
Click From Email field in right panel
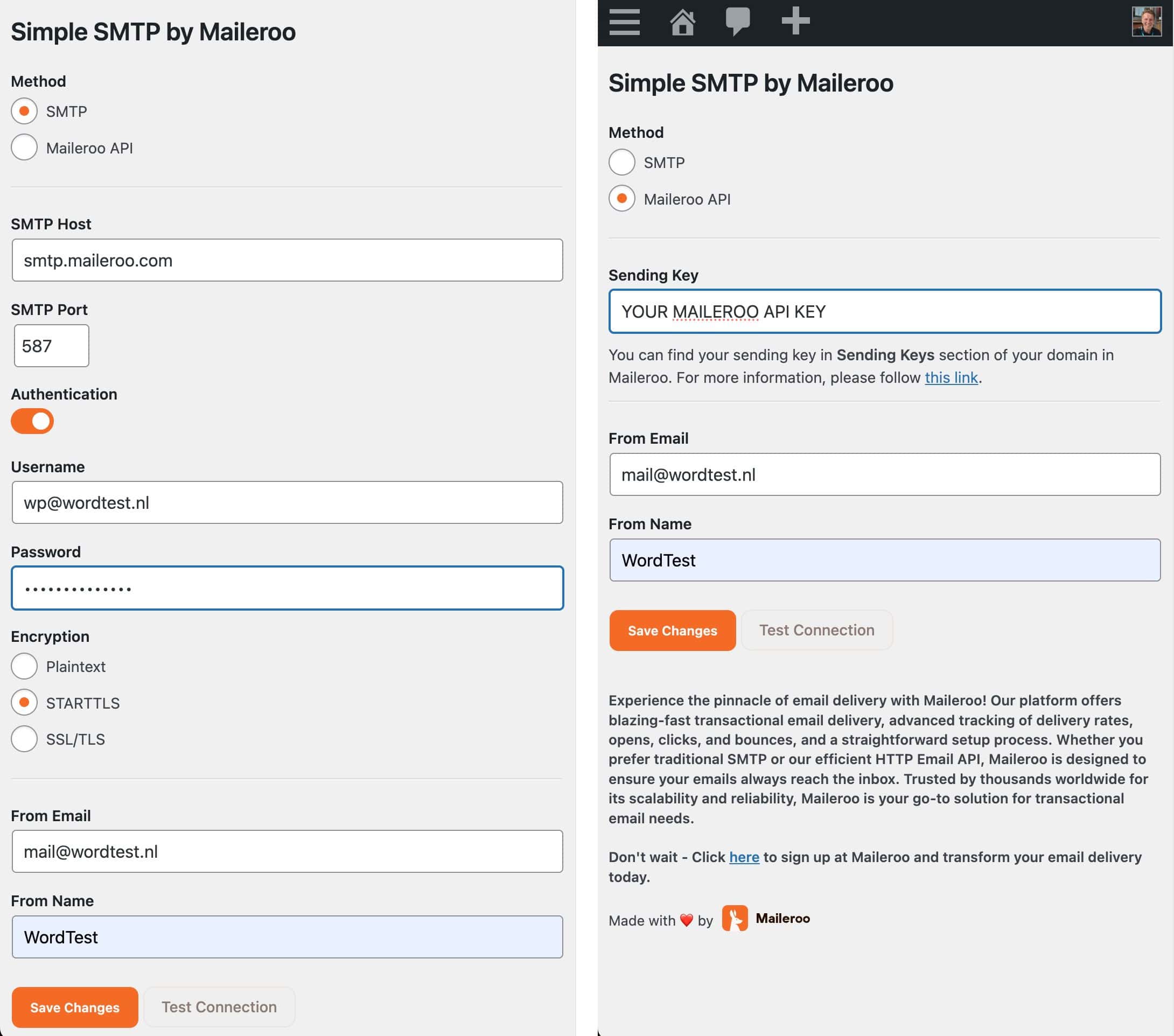(885, 474)
